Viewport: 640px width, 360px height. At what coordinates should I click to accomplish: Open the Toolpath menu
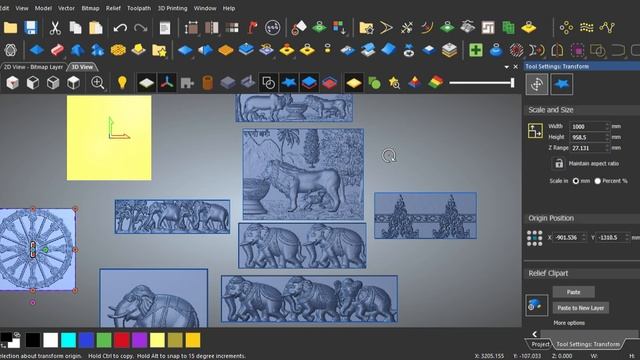pyautogui.click(x=139, y=8)
